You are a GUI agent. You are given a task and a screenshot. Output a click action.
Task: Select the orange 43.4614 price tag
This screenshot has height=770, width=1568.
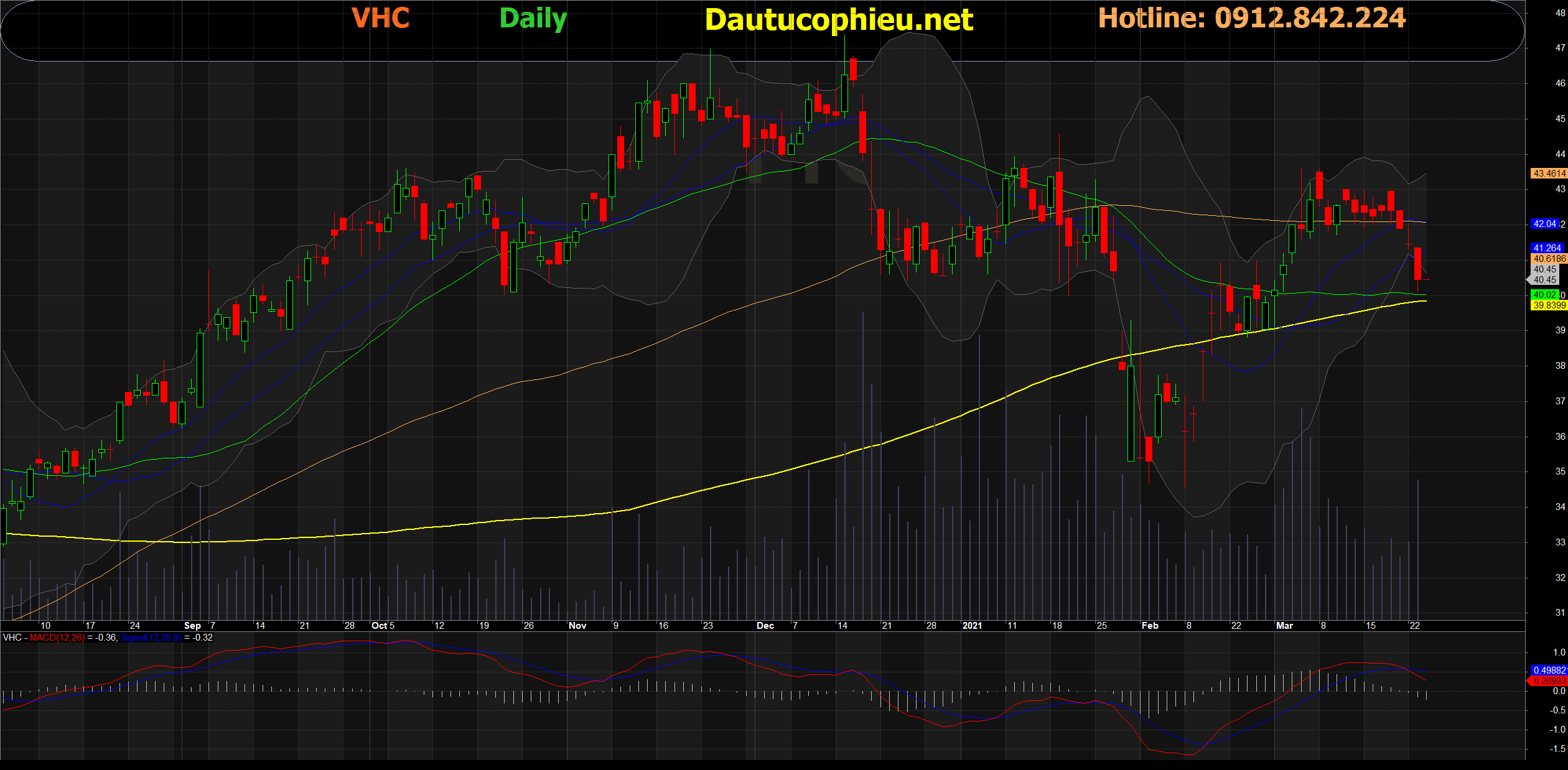(1548, 174)
